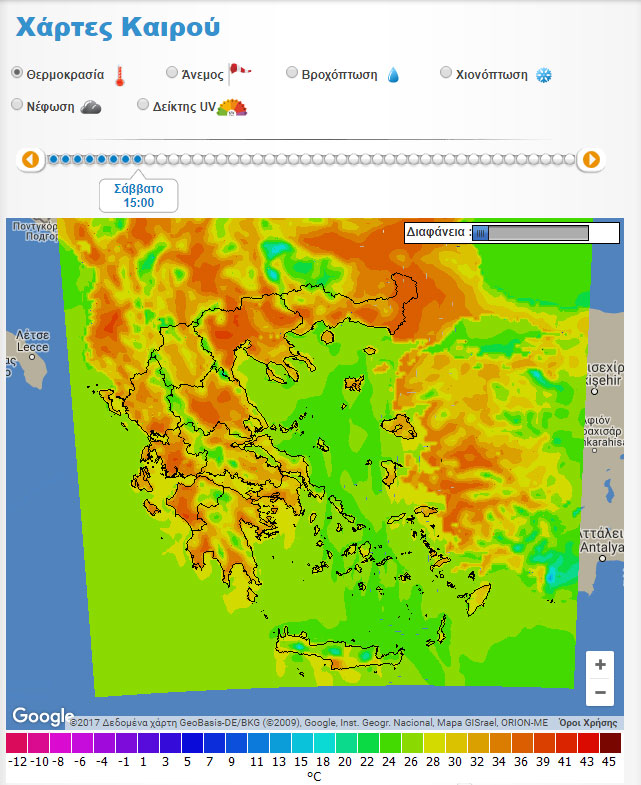Go to previous time step with left arrow
This screenshot has height=785, width=641.
(x=30, y=159)
